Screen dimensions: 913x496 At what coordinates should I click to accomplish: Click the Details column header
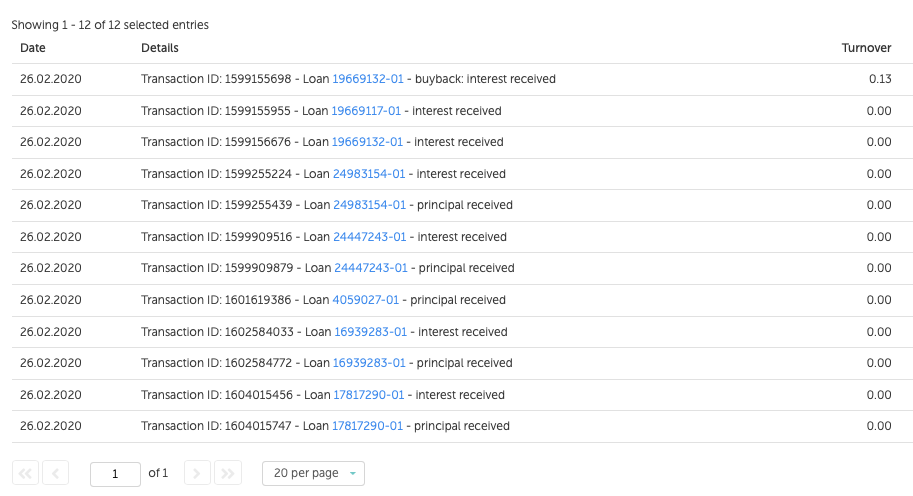160,48
